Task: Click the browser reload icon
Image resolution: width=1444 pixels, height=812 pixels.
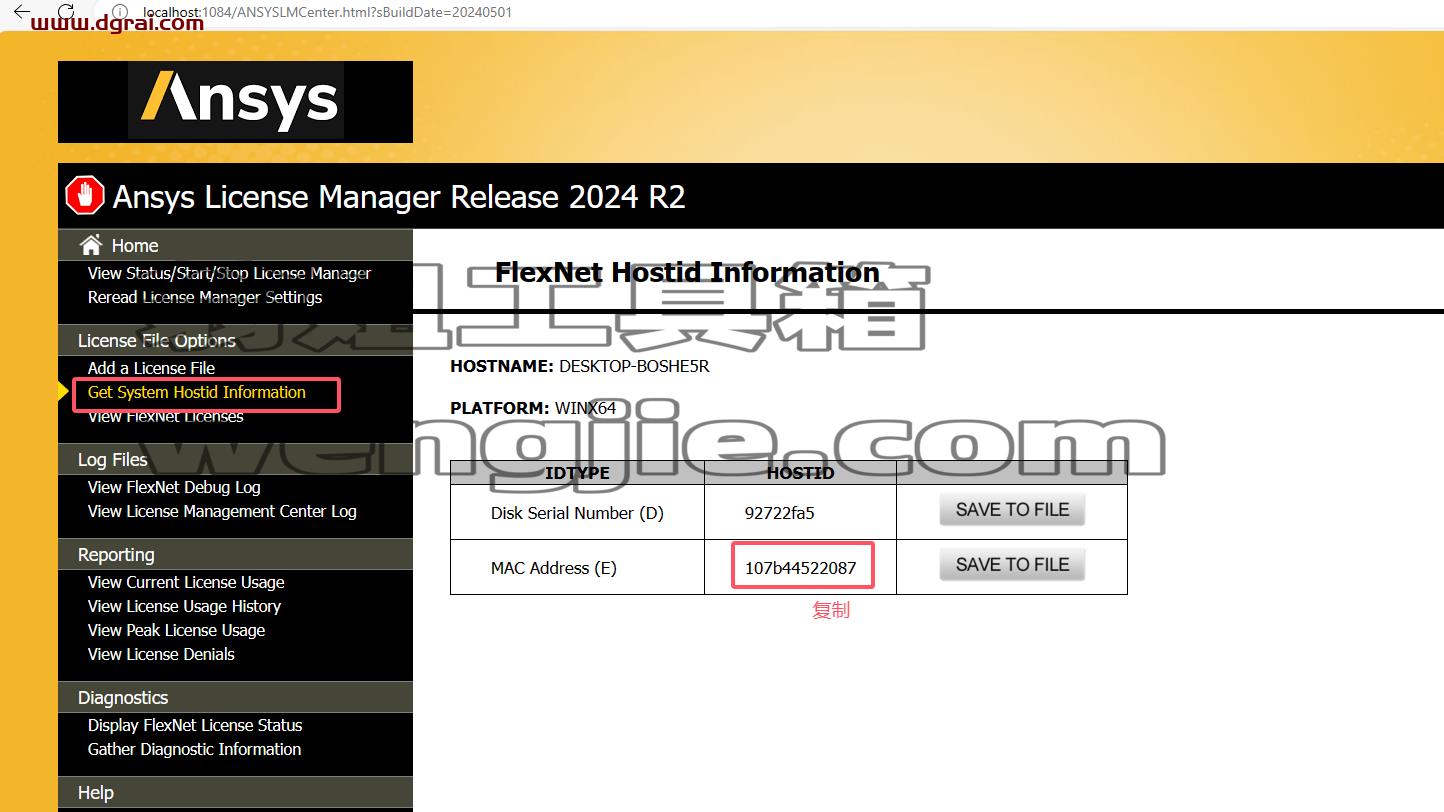Action: pos(66,12)
